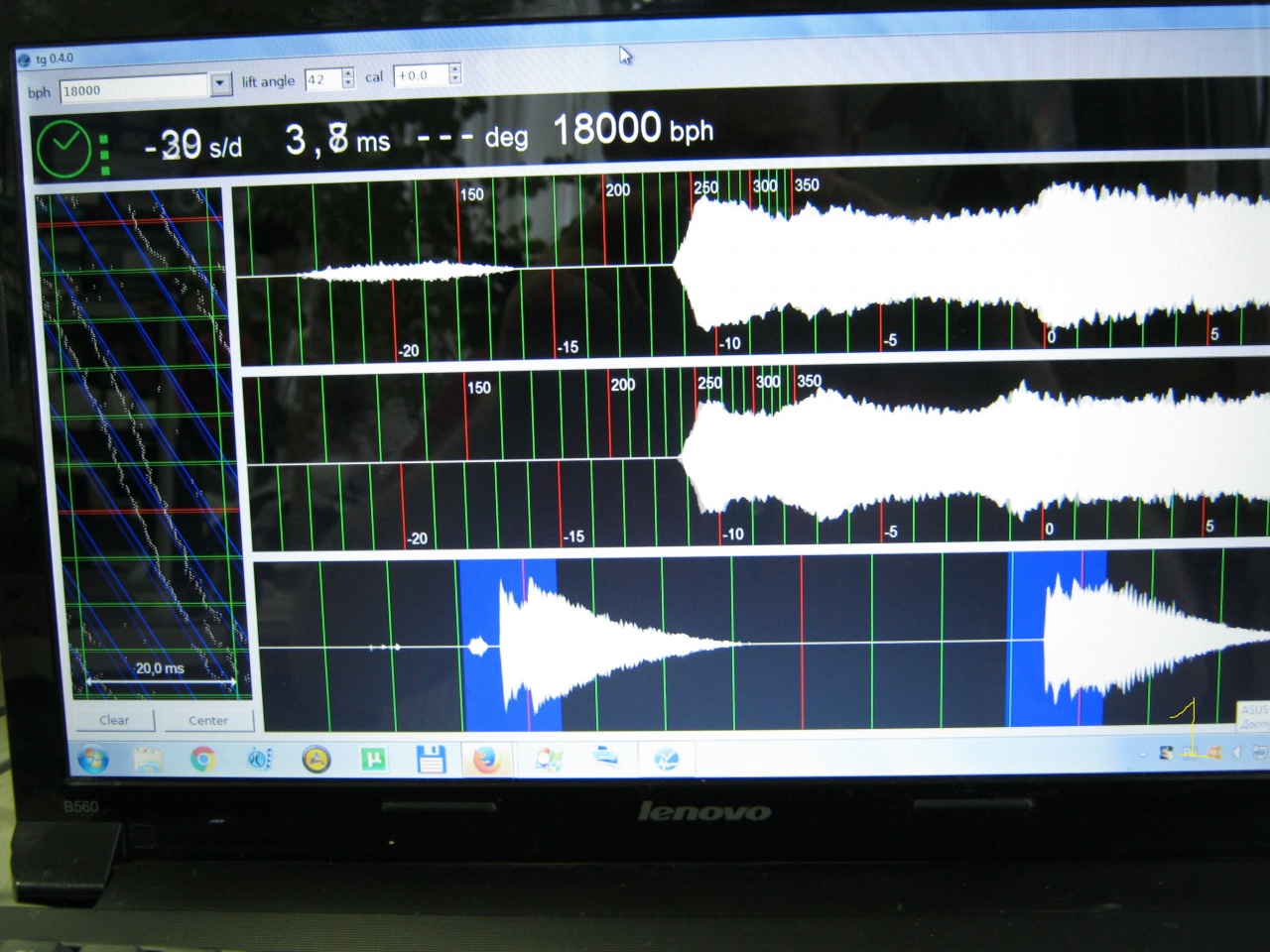Switch to Firefox in the taskbar
Viewport: 1270px width, 952px height.
(486, 761)
